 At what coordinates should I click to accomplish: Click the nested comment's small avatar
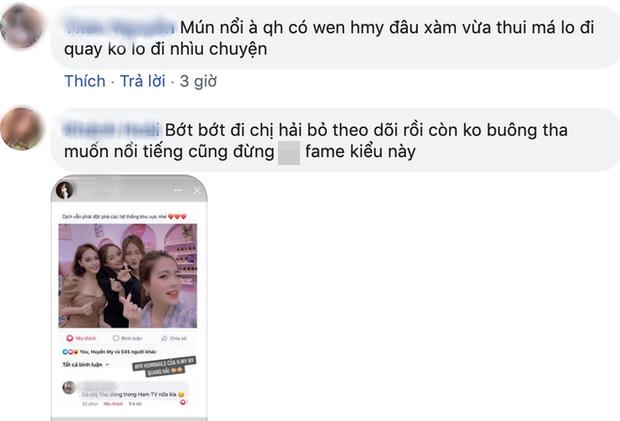click(x=69, y=388)
